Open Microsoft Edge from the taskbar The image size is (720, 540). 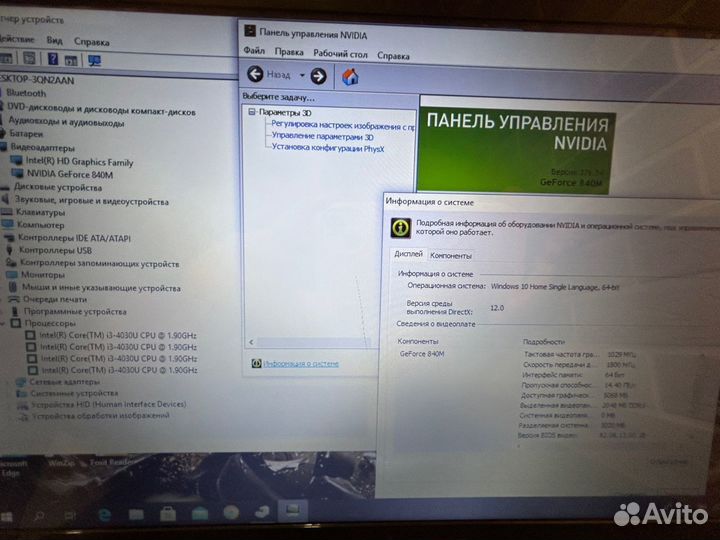click(x=105, y=515)
